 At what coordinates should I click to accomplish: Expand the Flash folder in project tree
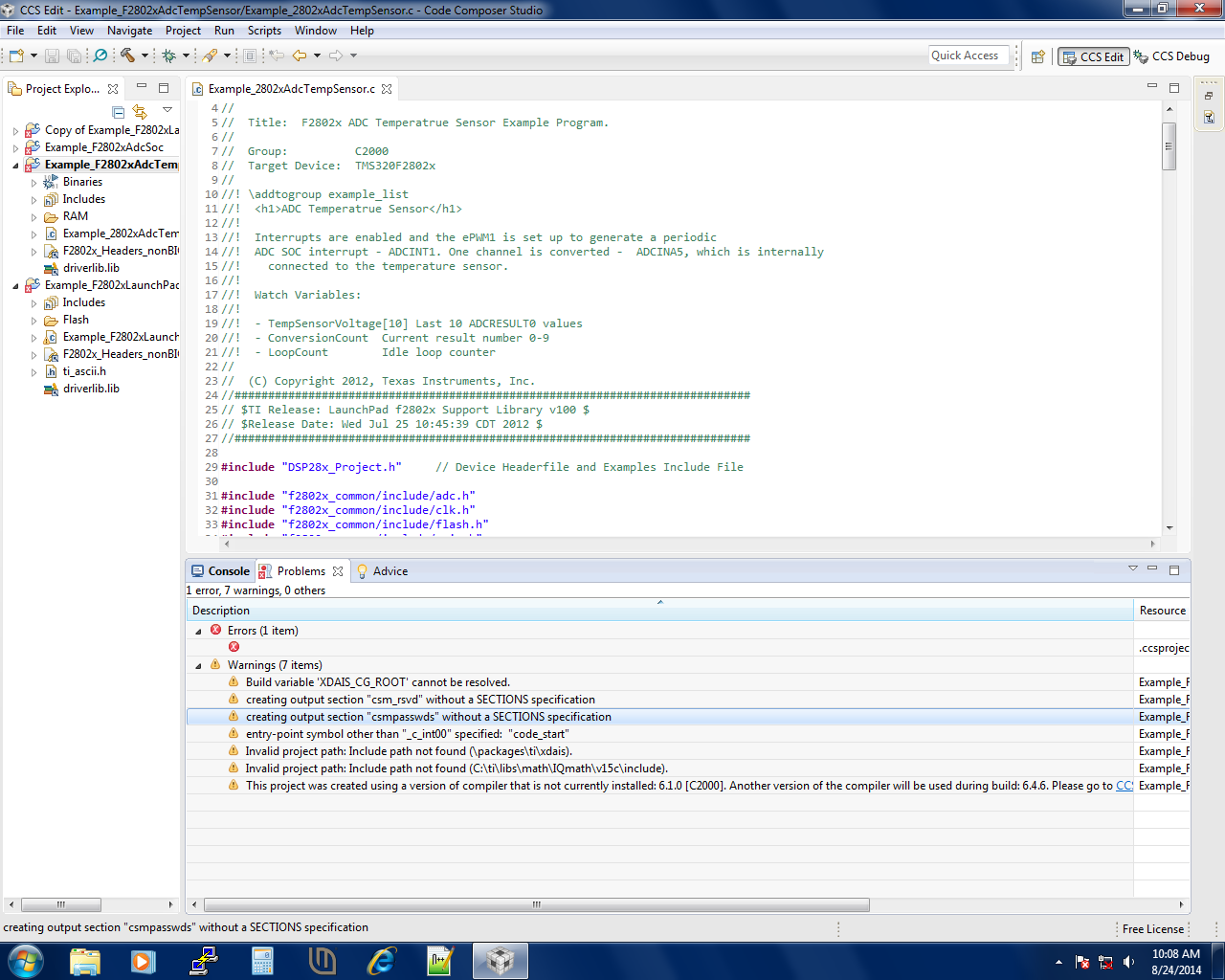33,321
